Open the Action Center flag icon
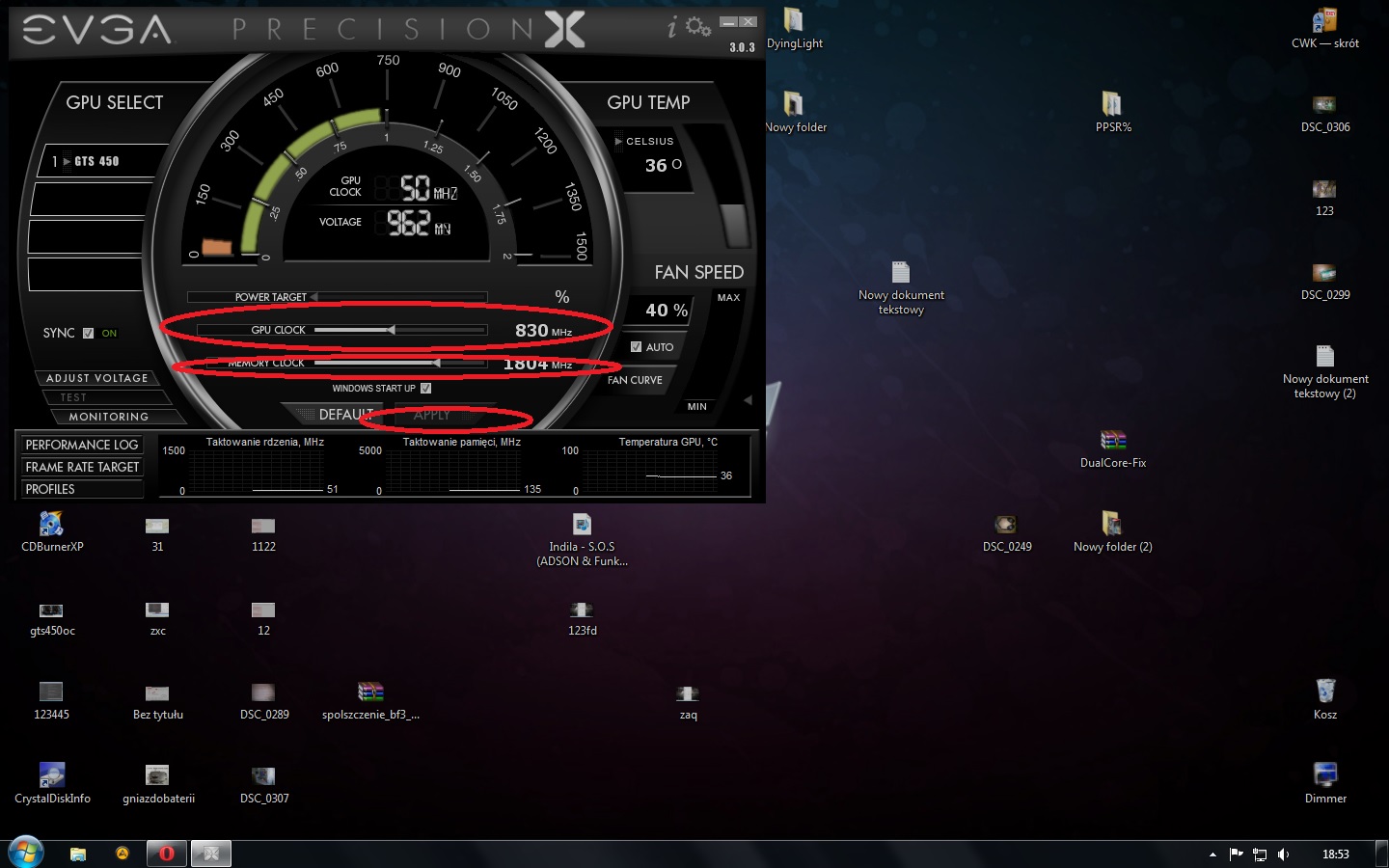The image size is (1389, 868). point(1236,854)
